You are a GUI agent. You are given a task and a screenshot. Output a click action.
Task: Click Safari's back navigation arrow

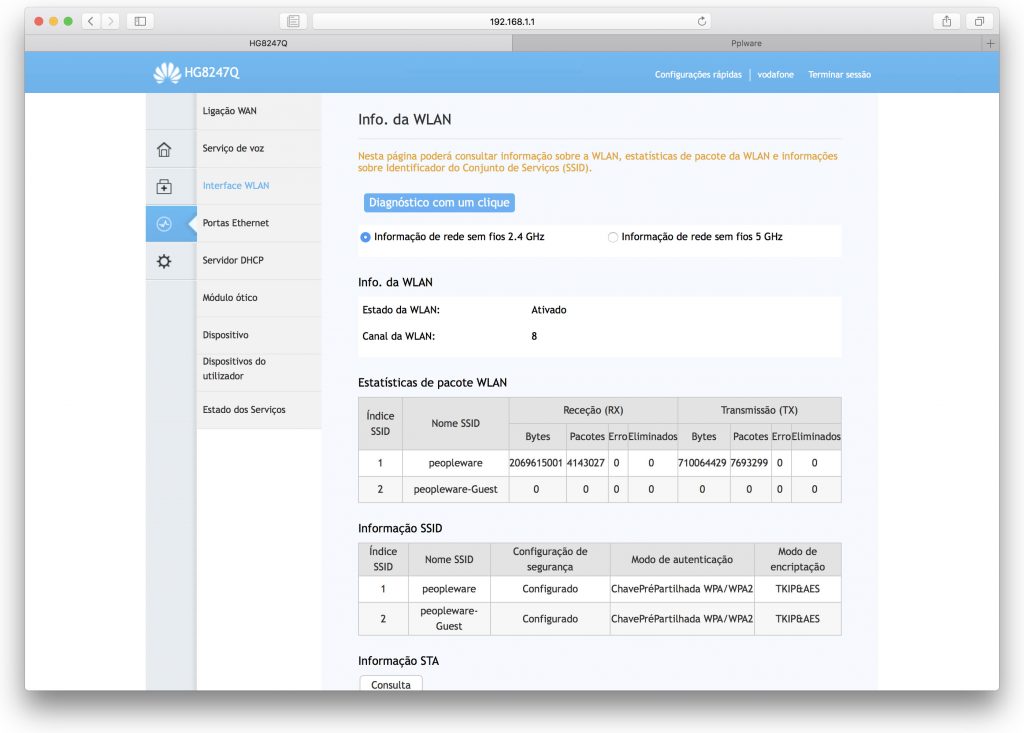pos(89,21)
